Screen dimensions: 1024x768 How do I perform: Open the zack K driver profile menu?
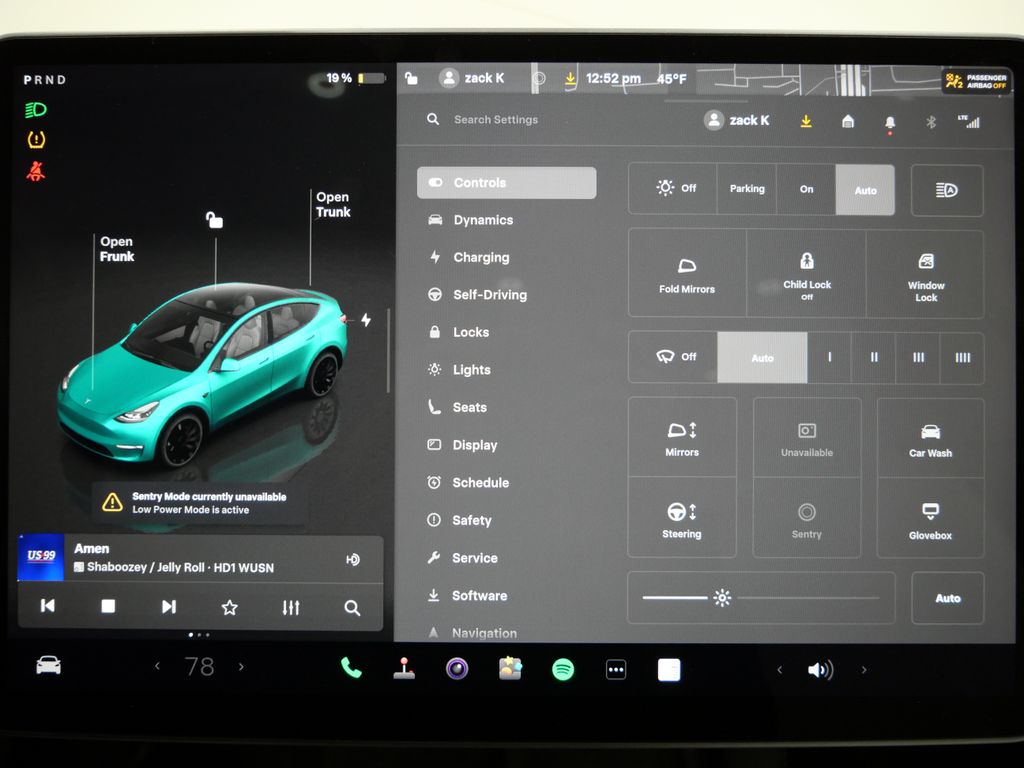coord(740,120)
